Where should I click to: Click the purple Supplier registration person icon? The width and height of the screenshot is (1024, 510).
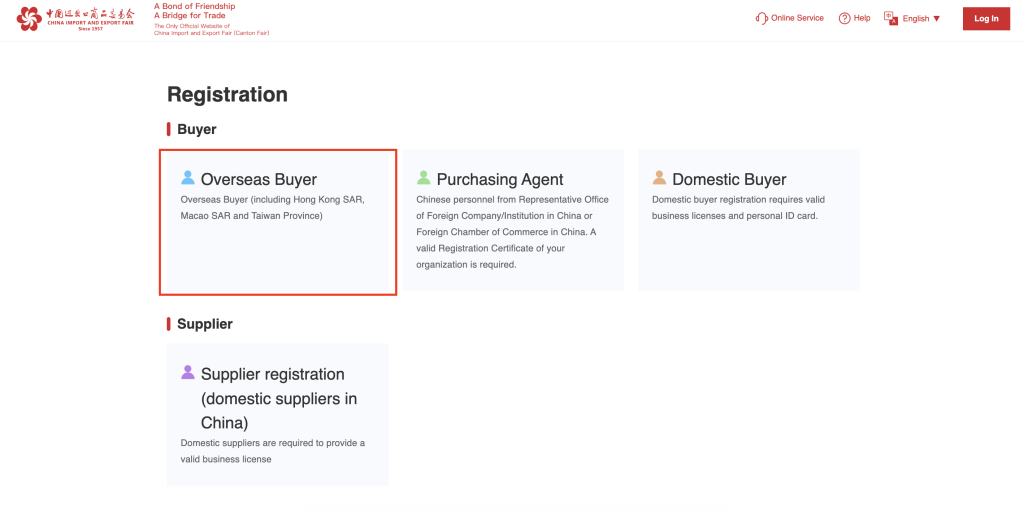tap(188, 372)
